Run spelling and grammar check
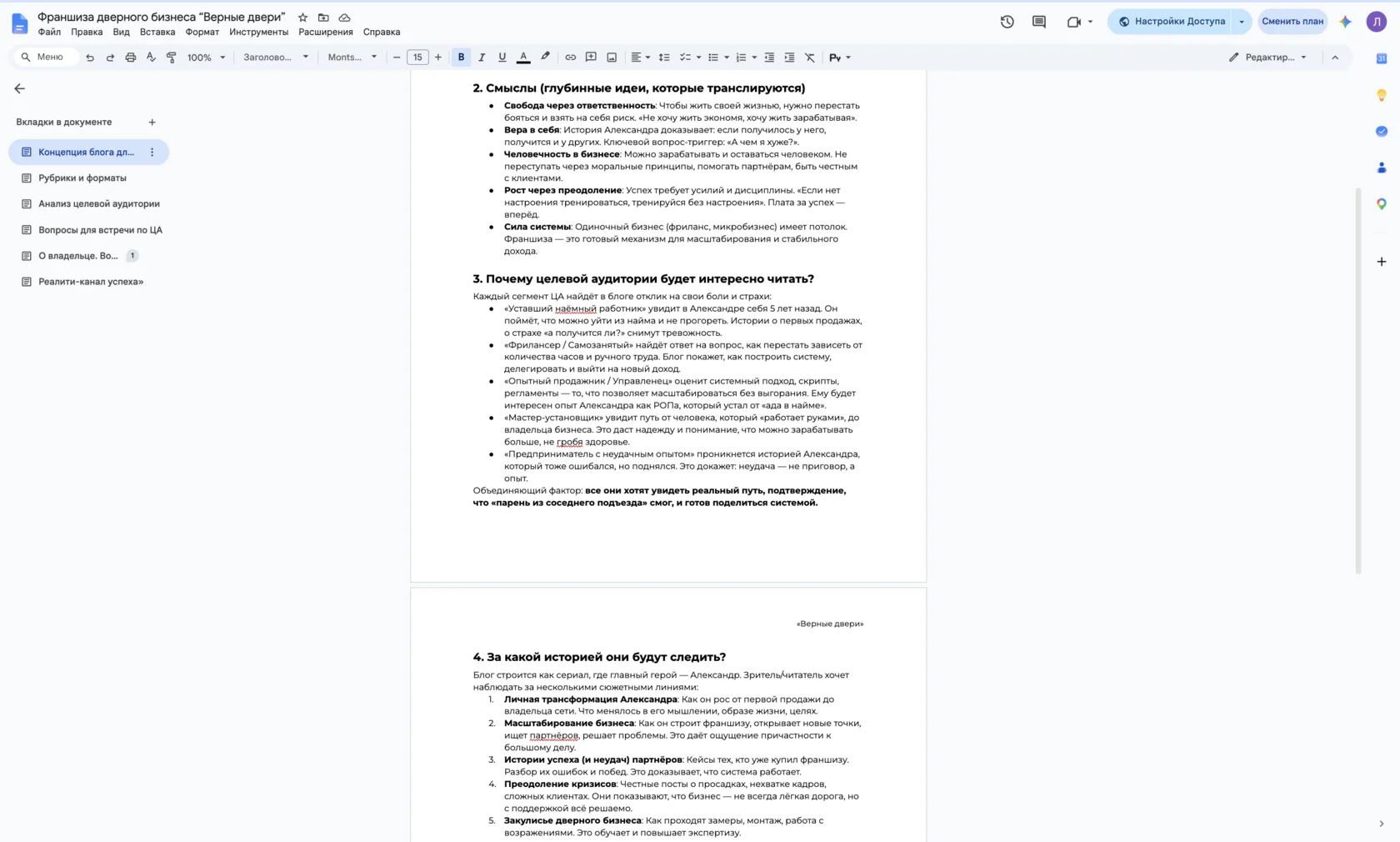 click(151, 58)
